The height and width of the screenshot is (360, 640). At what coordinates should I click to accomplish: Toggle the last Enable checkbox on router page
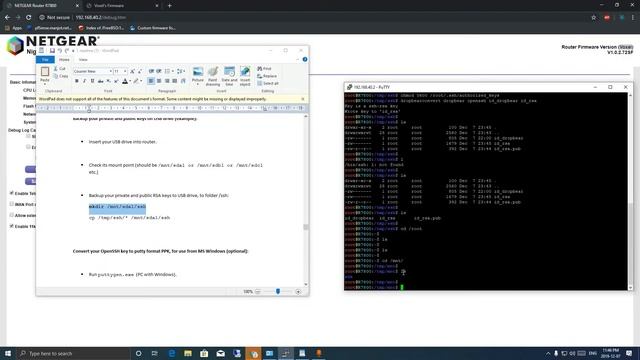point(12,226)
